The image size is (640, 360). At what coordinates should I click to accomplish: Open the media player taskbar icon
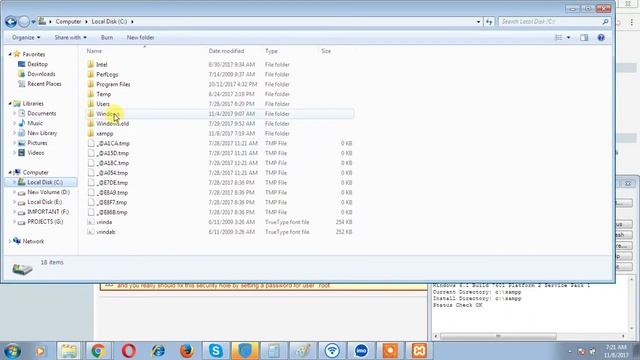40,351
